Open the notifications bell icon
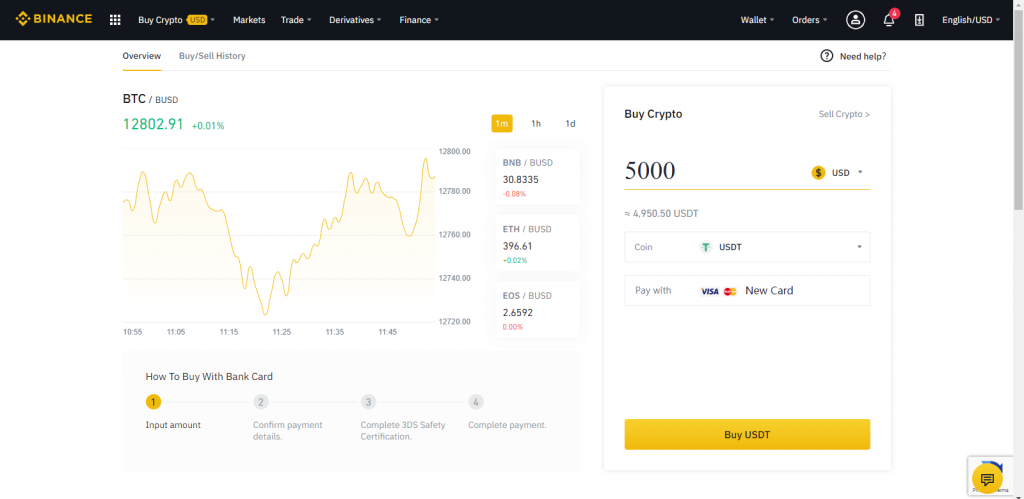The height and width of the screenshot is (499, 1024). [889, 20]
